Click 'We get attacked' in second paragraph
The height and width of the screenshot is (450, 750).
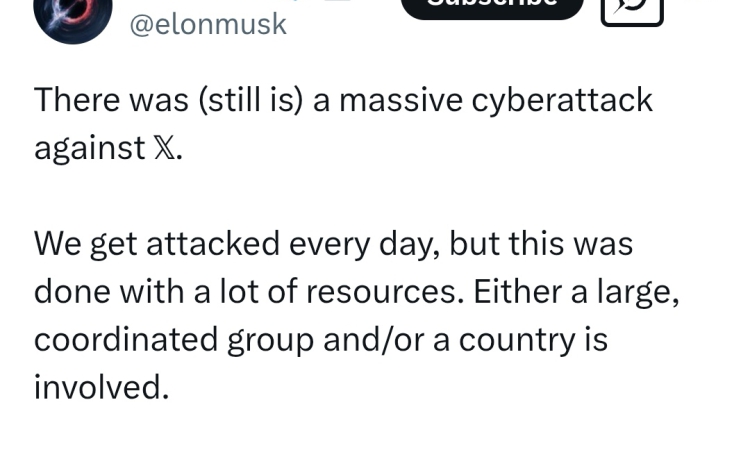point(157,244)
